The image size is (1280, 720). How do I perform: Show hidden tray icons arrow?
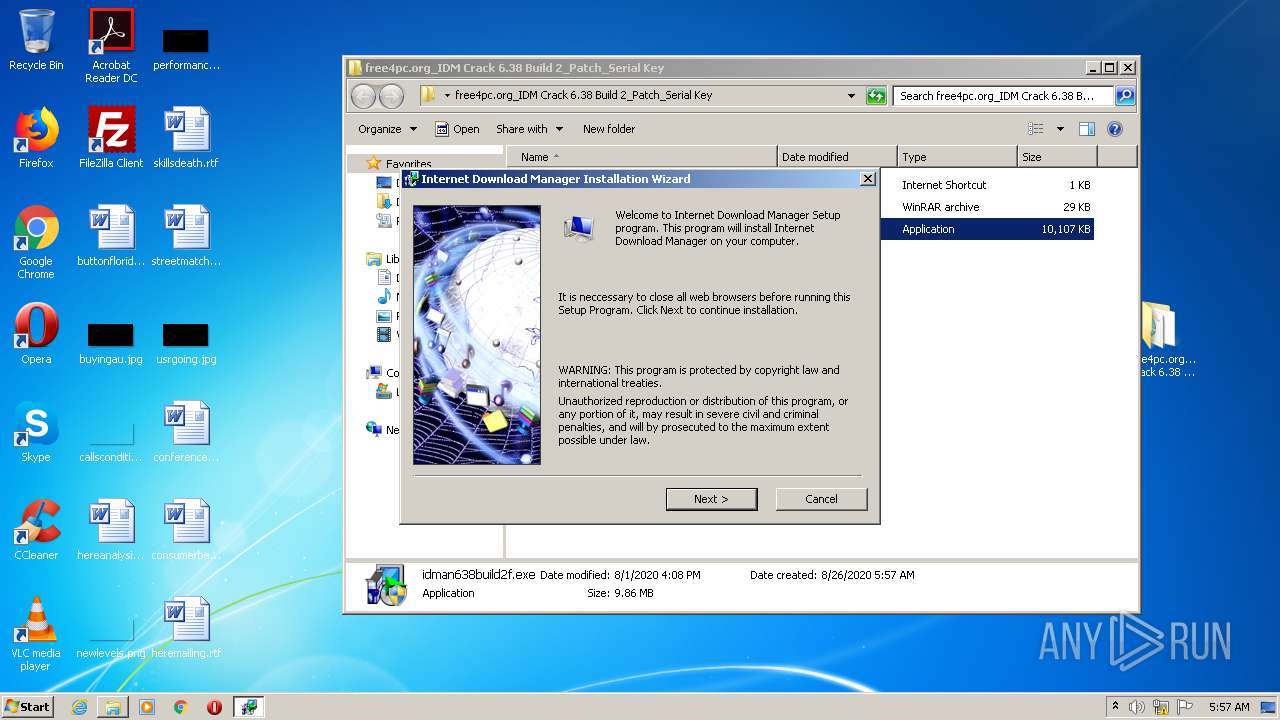click(x=1115, y=707)
